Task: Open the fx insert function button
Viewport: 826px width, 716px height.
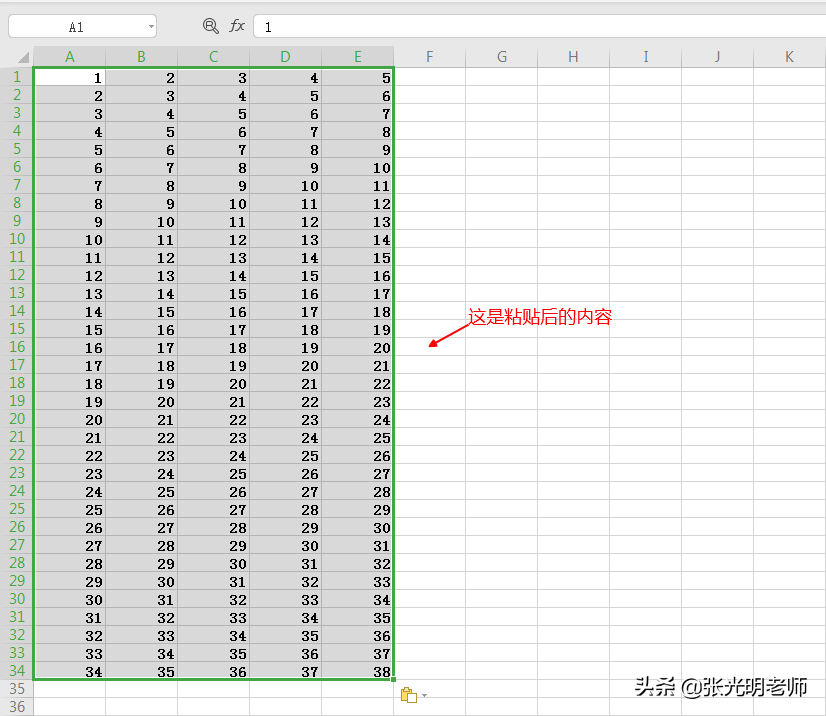Action: pos(237,26)
